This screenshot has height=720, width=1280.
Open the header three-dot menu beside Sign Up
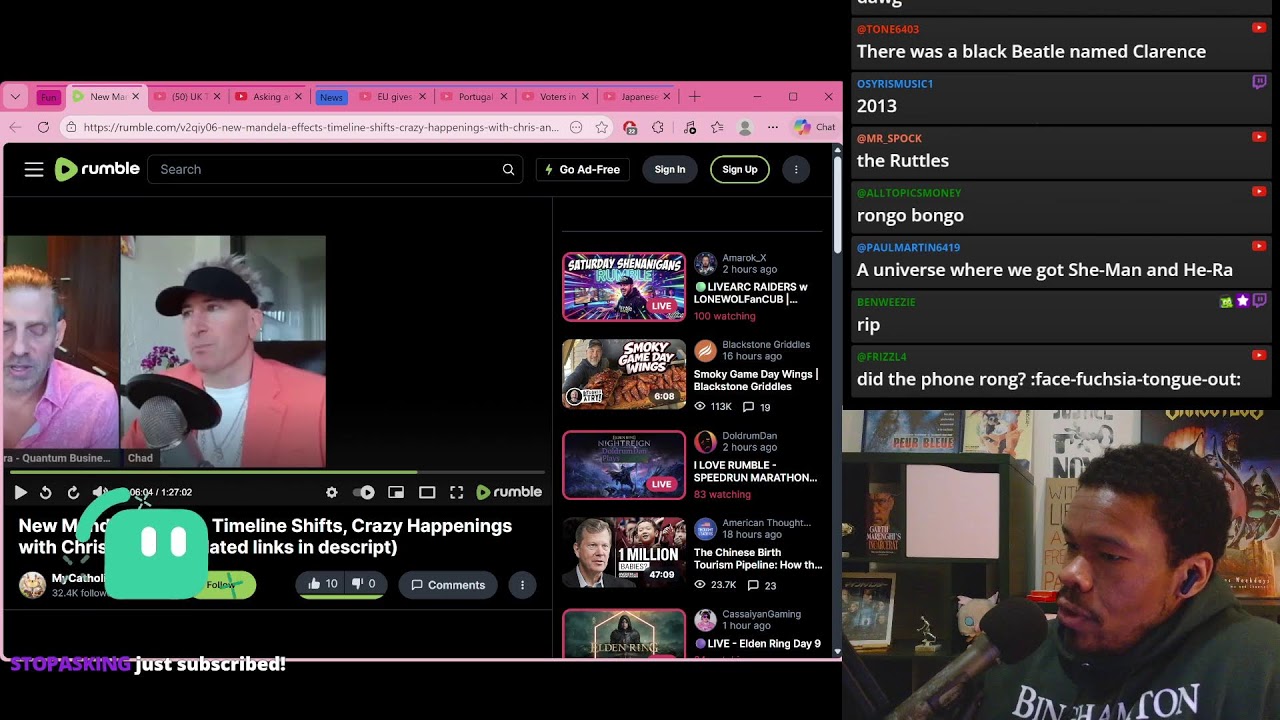[796, 170]
